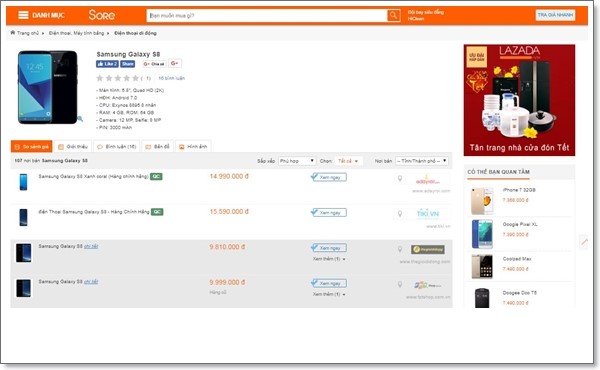This screenshot has height=370, width=600.
Task: Click the side edit pencil icon
Action: pyautogui.click(x=584, y=241)
